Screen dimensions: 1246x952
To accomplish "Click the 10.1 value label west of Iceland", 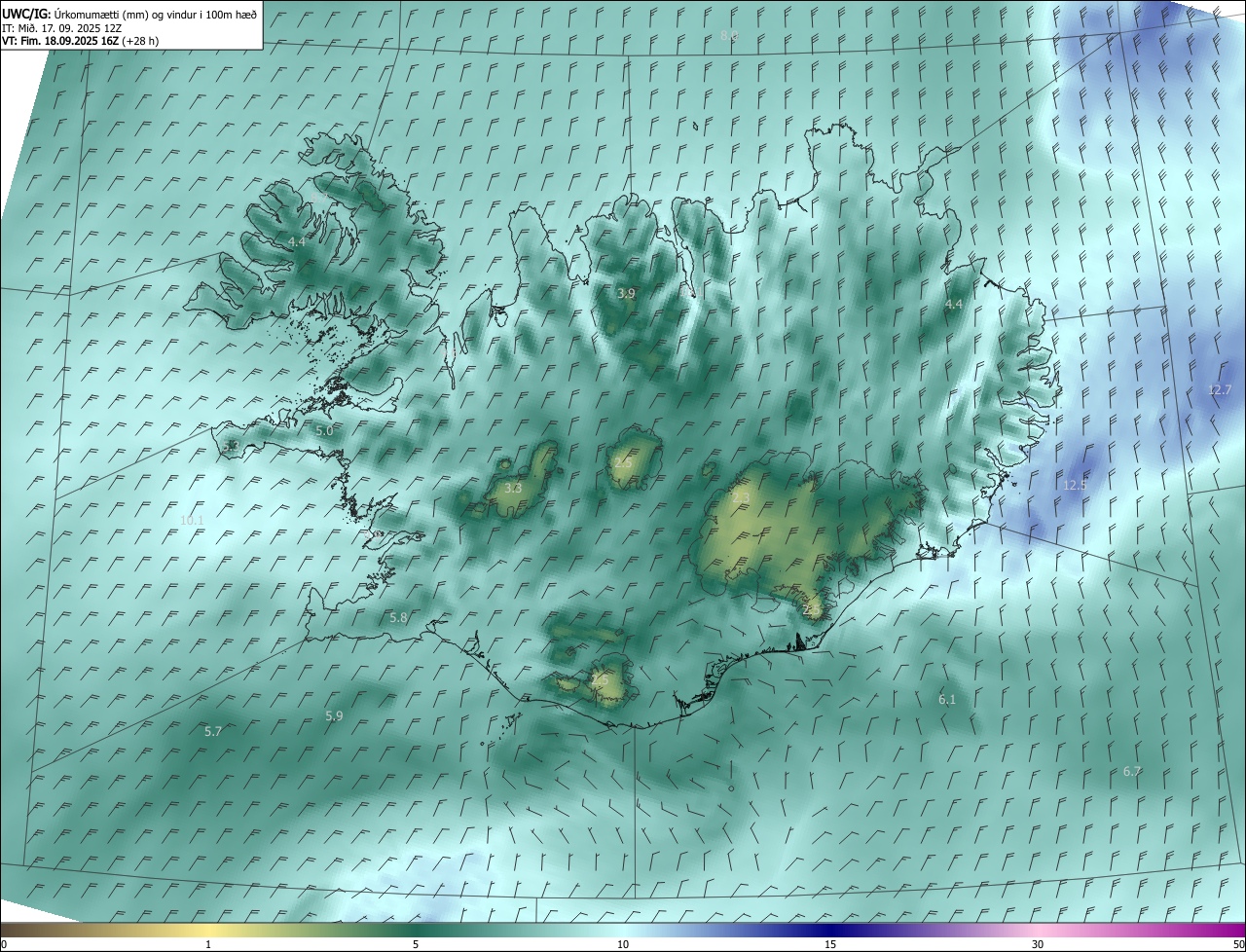I will [192, 521].
